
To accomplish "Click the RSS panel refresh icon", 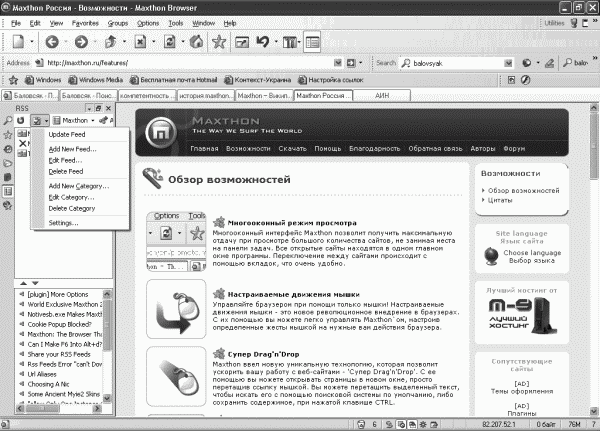I will coord(22,119).
